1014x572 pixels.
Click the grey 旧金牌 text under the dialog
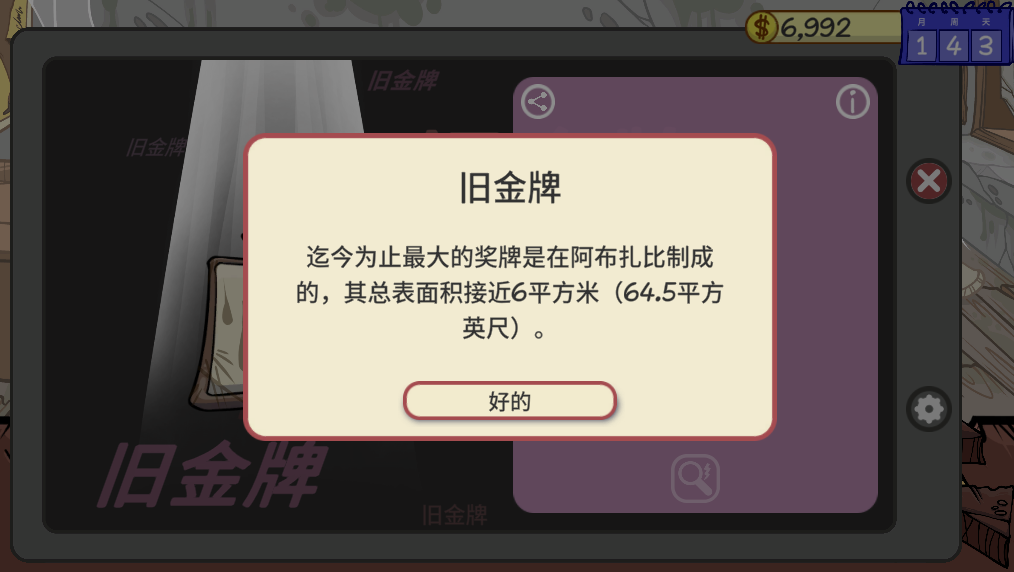tap(455, 515)
